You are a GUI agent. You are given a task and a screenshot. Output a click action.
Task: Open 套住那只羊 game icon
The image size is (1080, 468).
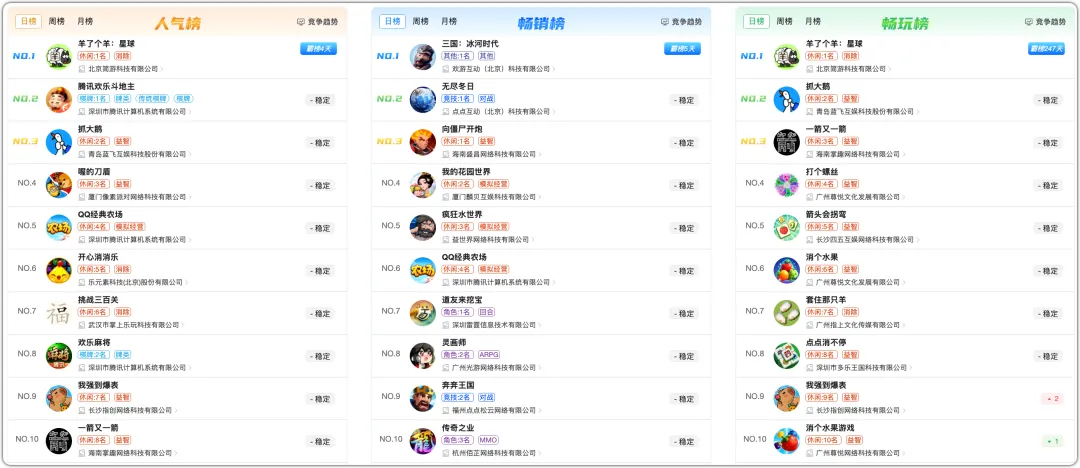[786, 313]
